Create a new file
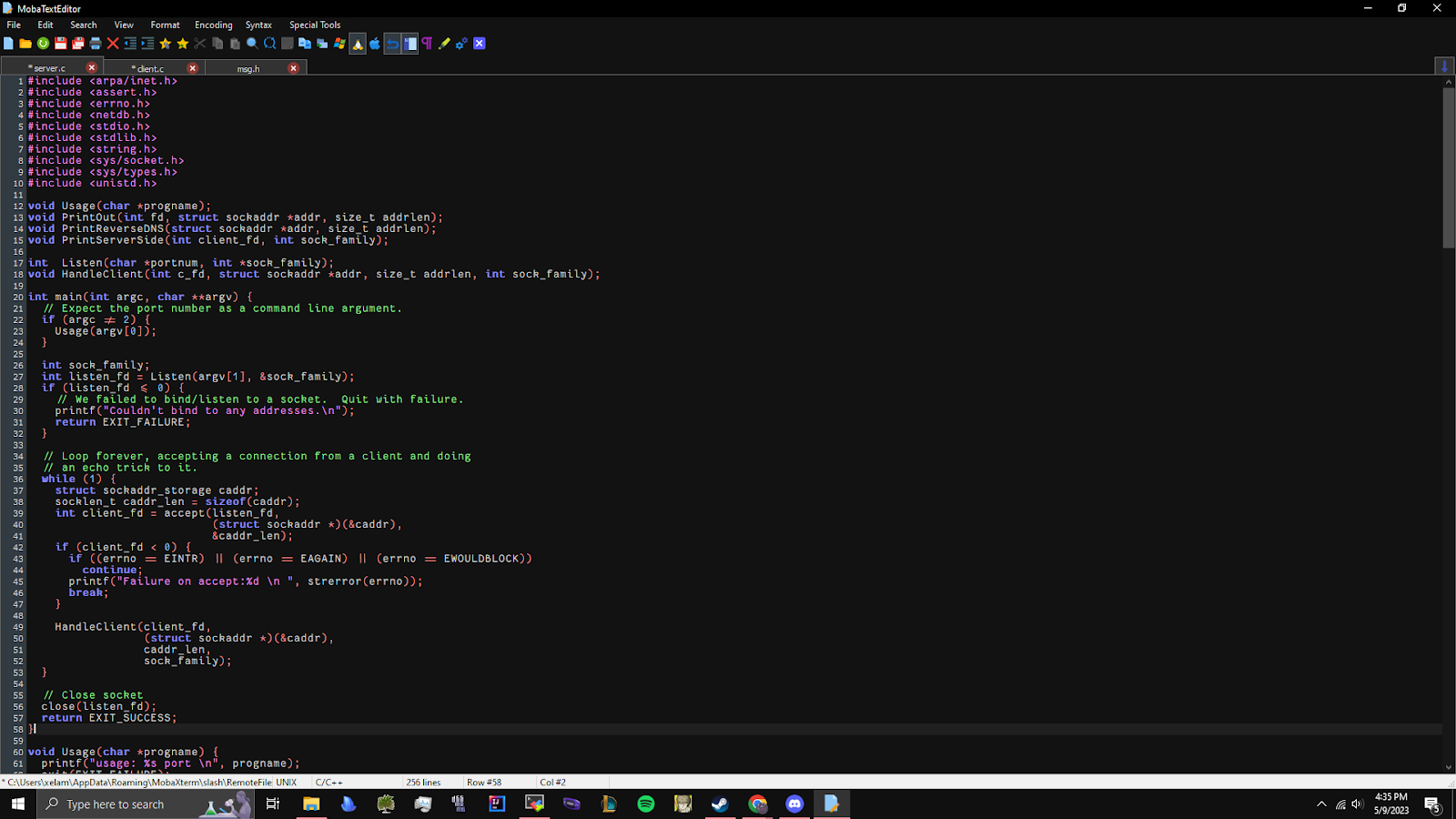 coord(10,44)
